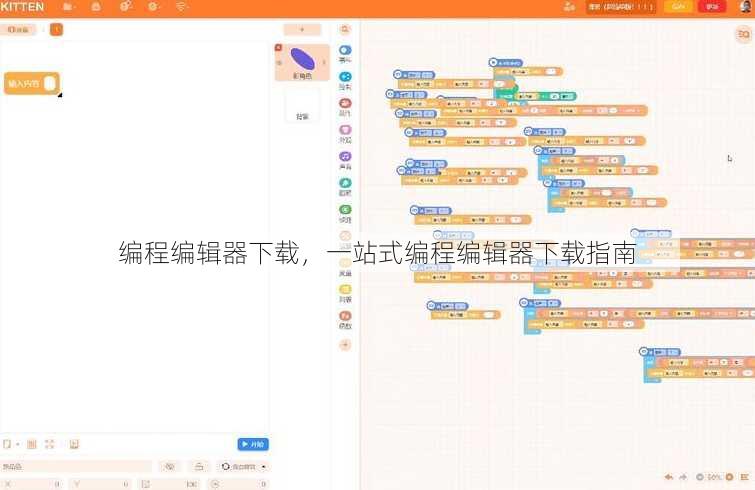This screenshot has width=755, height=490.
Task: Click the KITTEN logo
Action: (x=22, y=7)
